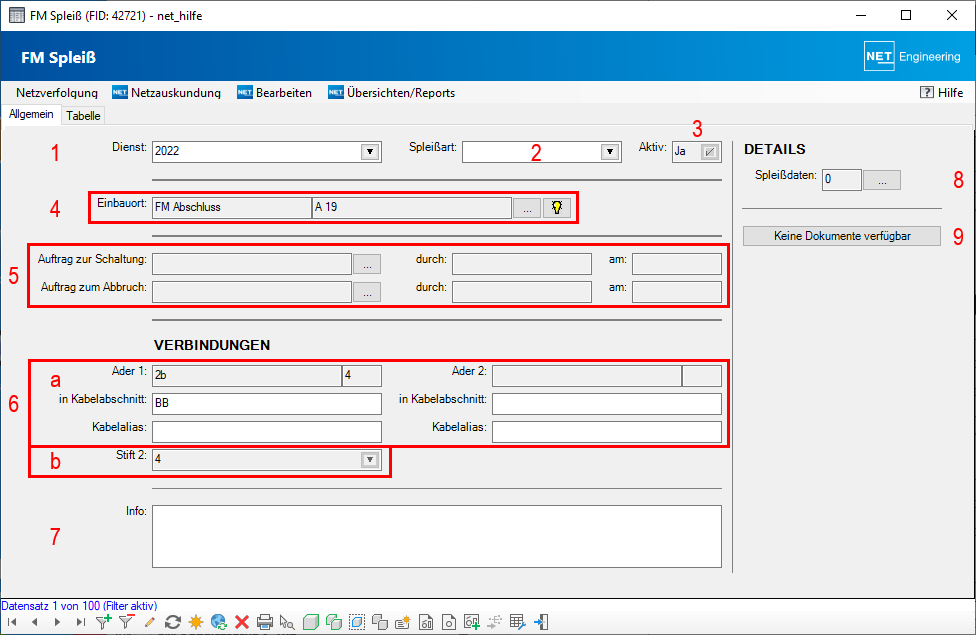Click the in Kabelabschnitt field for Ader 2

pyautogui.click(x=607, y=403)
